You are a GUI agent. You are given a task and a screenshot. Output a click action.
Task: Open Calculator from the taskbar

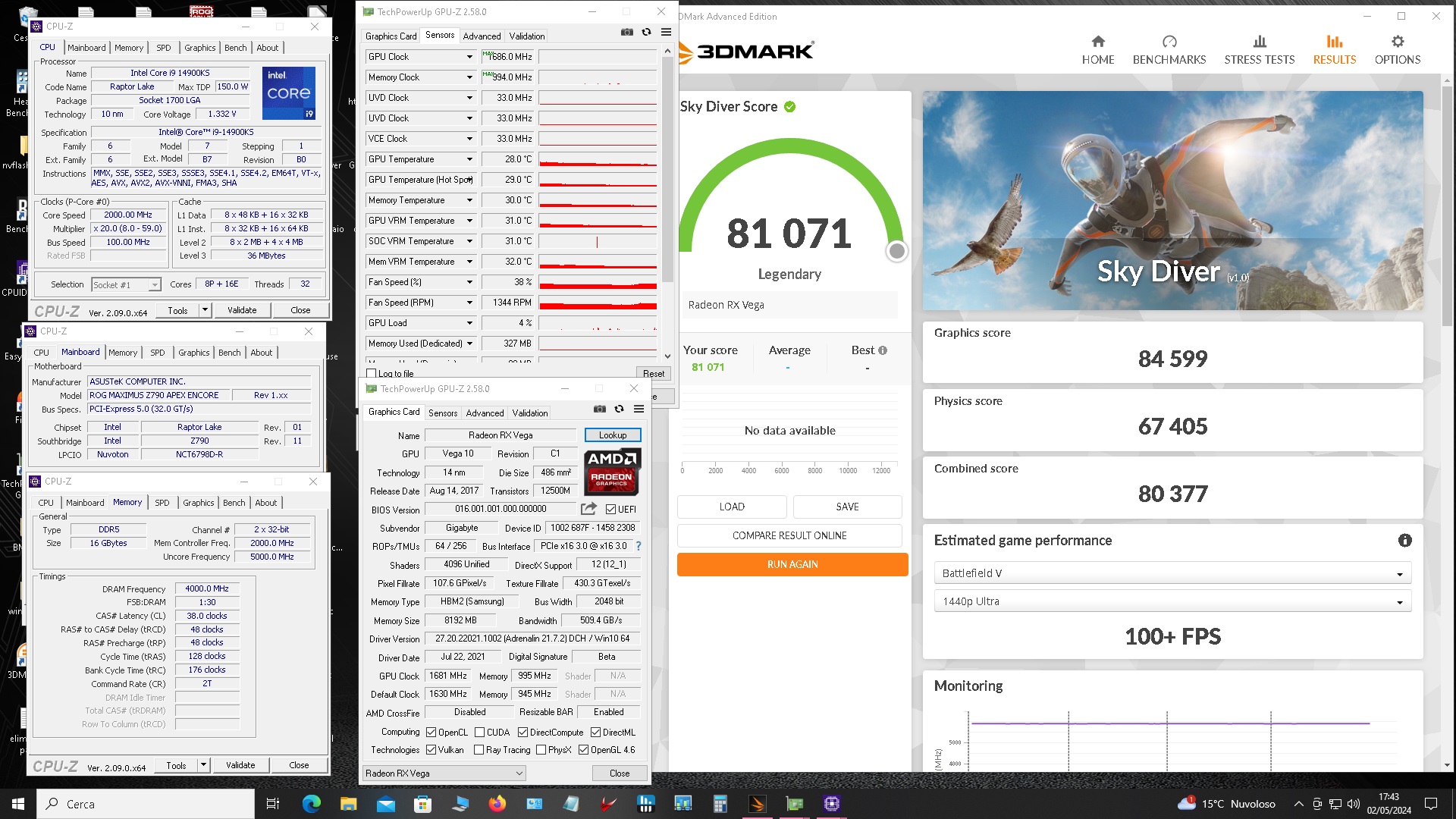pos(720,804)
